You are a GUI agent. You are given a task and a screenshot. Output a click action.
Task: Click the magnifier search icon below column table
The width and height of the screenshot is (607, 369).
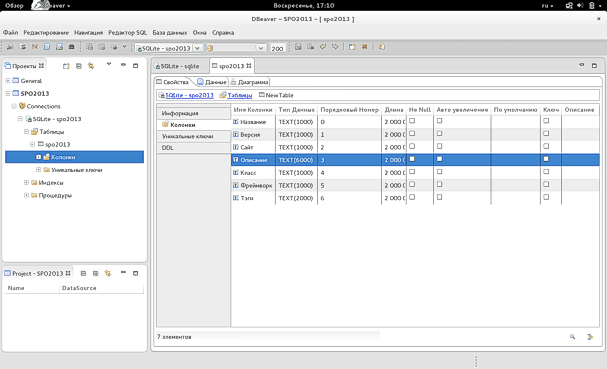pyautogui.click(x=572, y=337)
